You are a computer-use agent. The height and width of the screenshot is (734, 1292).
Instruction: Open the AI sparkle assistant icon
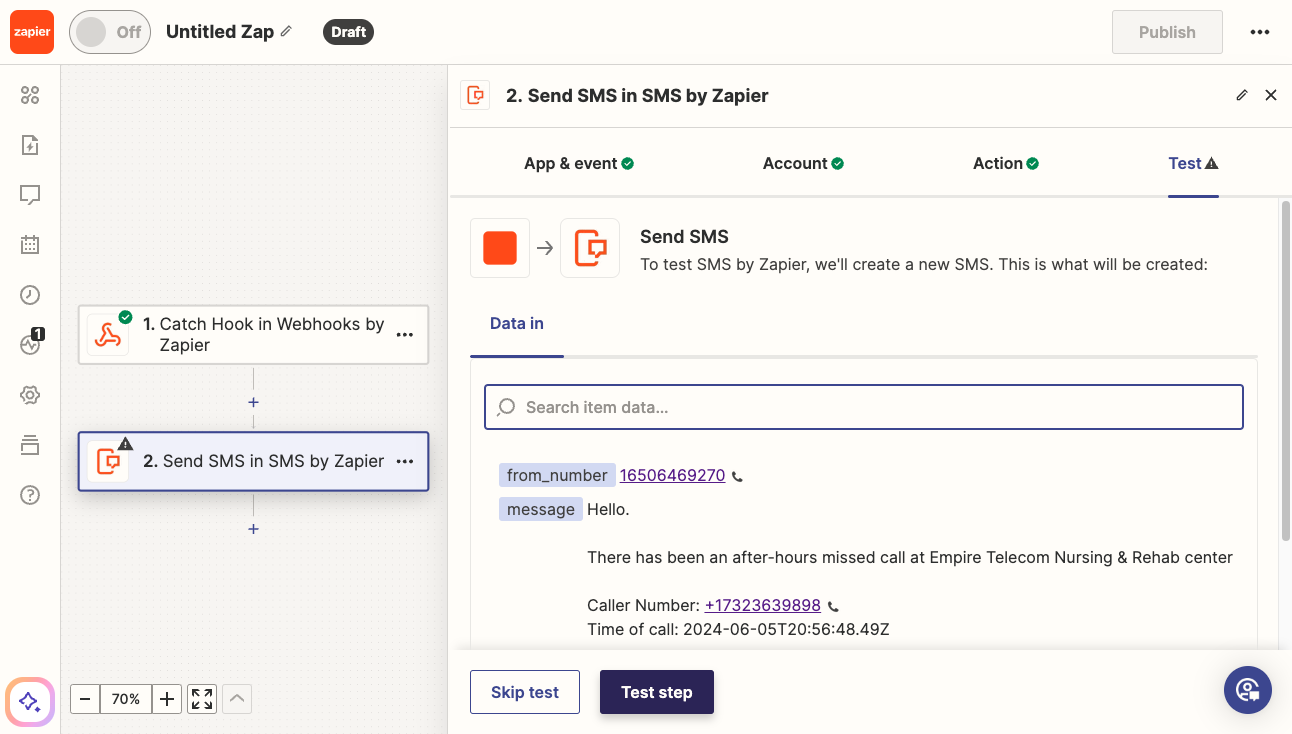(x=30, y=701)
